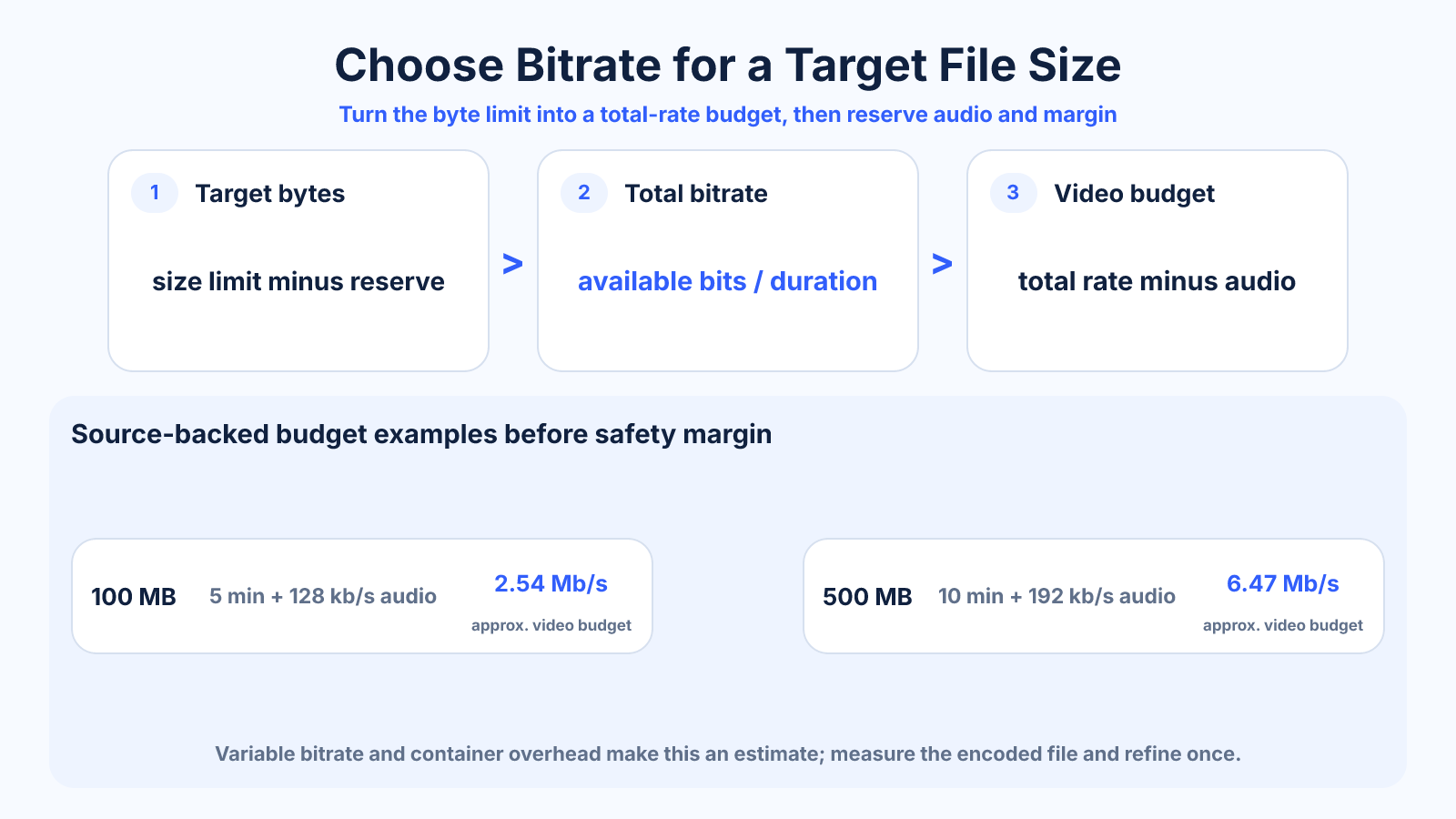
Task: Click 'approx. video budget' under 2.54 Mb/s
Action: (551, 625)
